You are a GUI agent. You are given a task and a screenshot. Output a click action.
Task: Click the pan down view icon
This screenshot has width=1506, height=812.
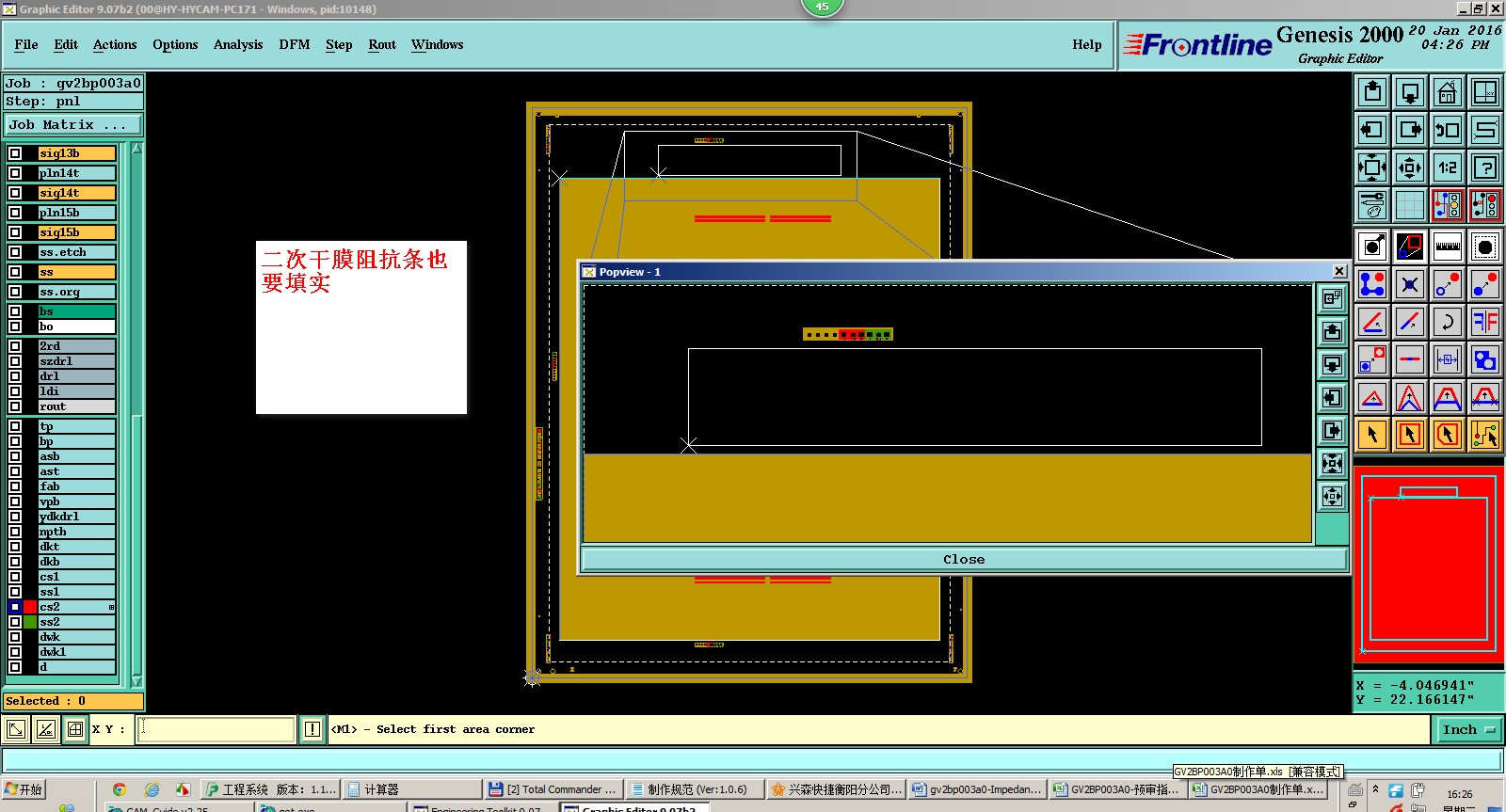tap(1410, 92)
